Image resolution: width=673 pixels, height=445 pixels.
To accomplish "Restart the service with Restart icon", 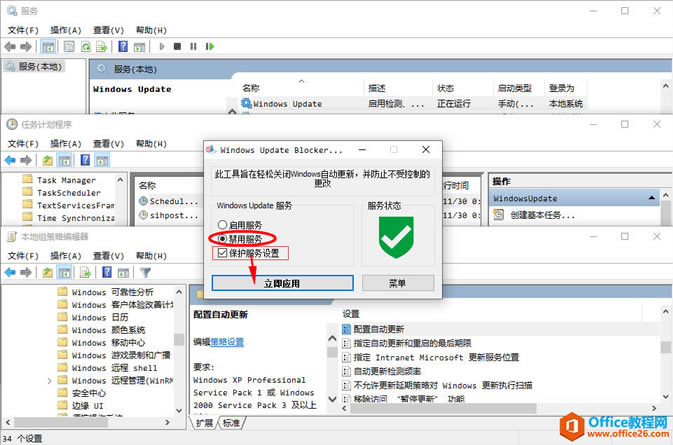I will 209,46.
